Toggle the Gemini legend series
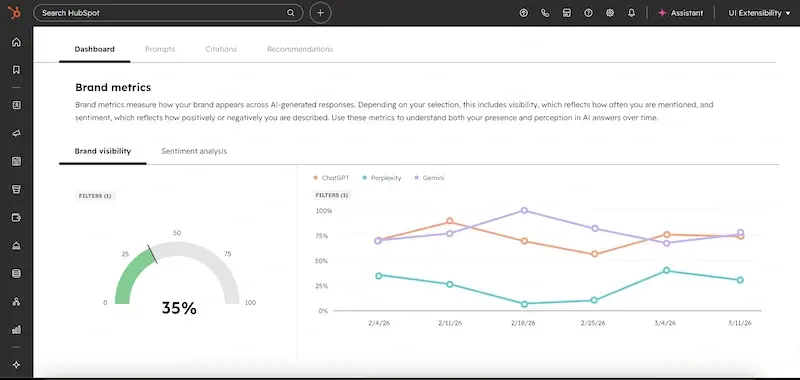800x380 pixels. click(x=429, y=178)
